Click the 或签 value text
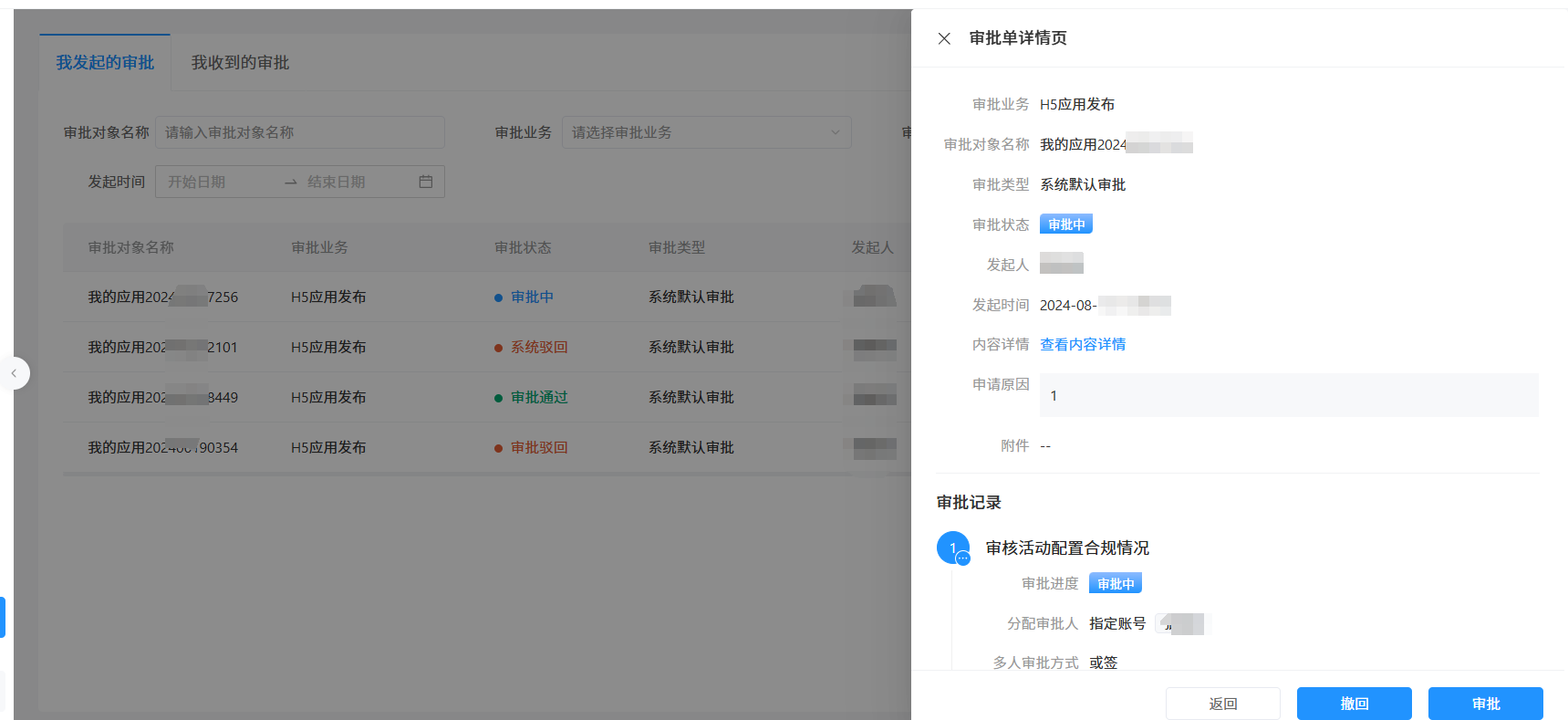The width and height of the screenshot is (1568, 720). [x=1103, y=663]
